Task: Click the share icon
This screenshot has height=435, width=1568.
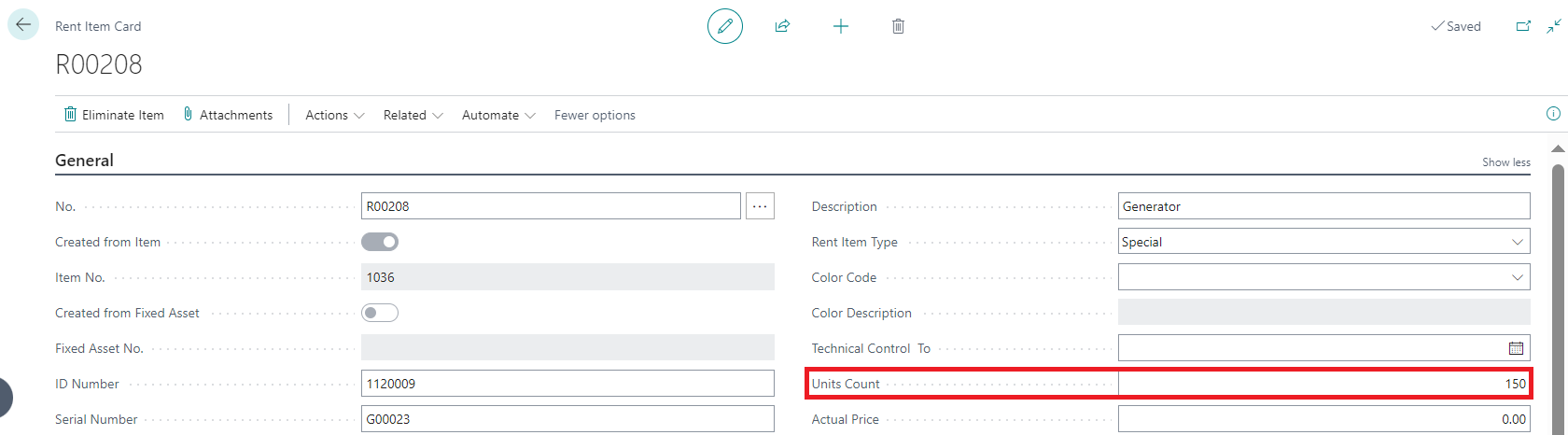Action: tap(782, 26)
